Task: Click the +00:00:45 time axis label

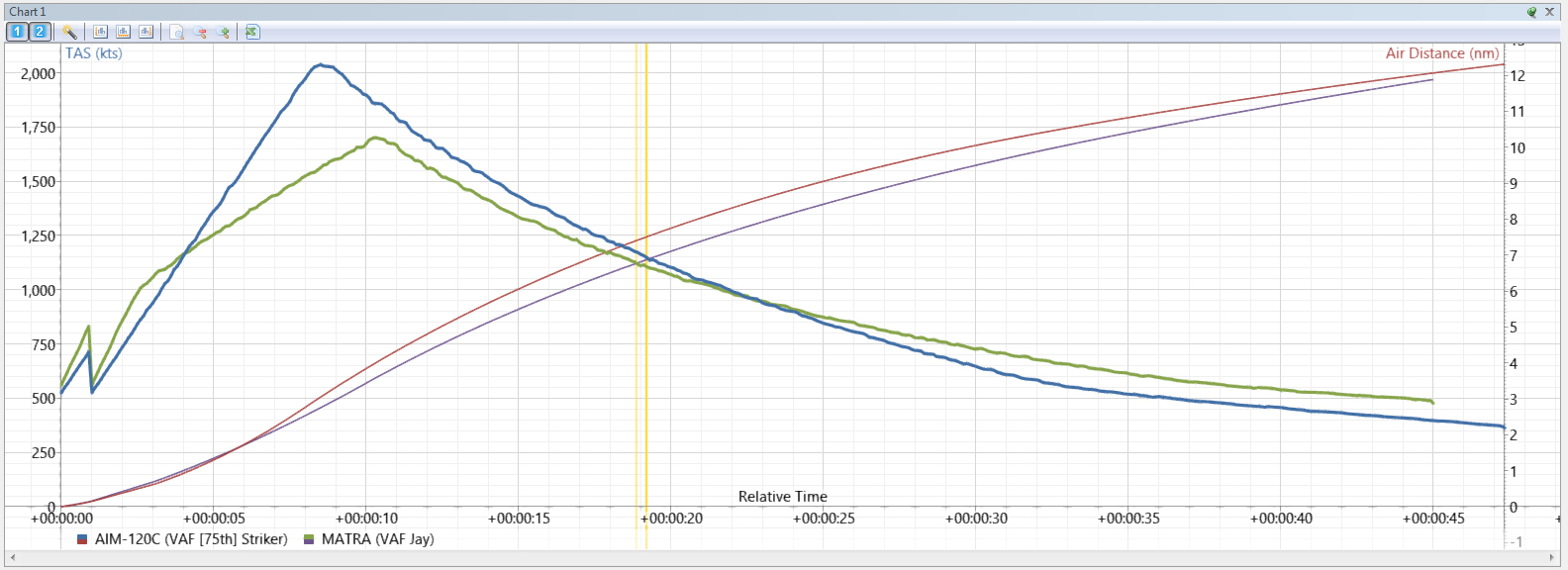Action: 1434,519
